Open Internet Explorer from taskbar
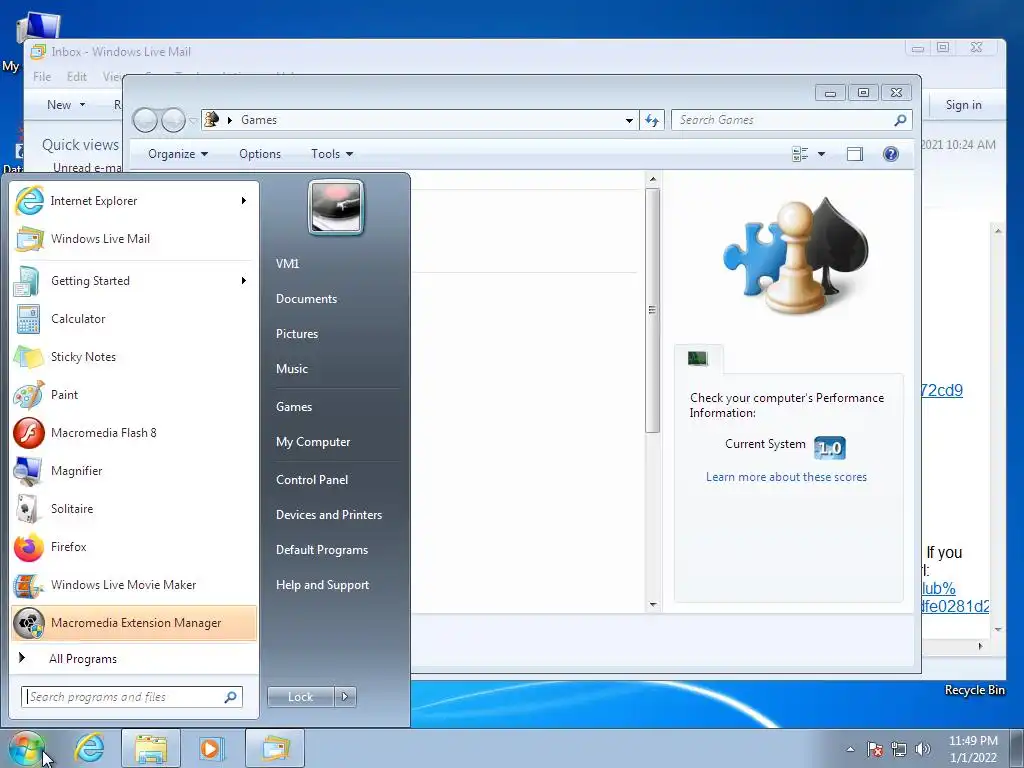Viewport: 1024px width, 768px height. [89, 748]
